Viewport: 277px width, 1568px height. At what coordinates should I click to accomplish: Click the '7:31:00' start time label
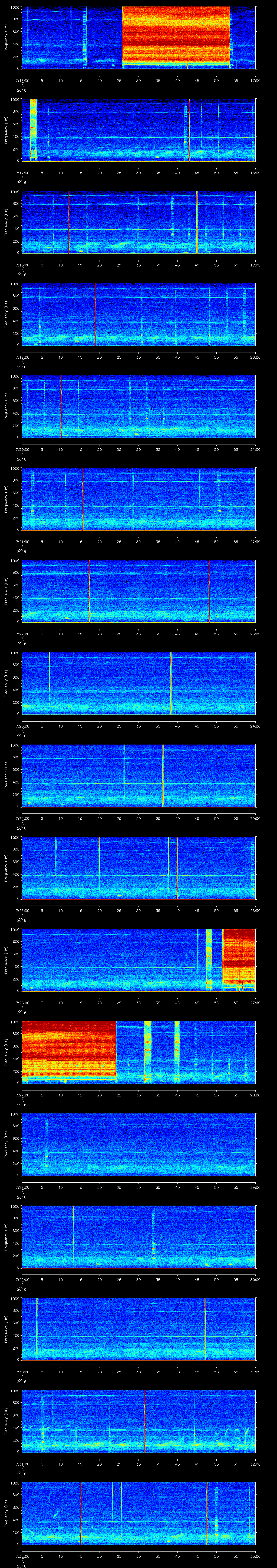22,1464
